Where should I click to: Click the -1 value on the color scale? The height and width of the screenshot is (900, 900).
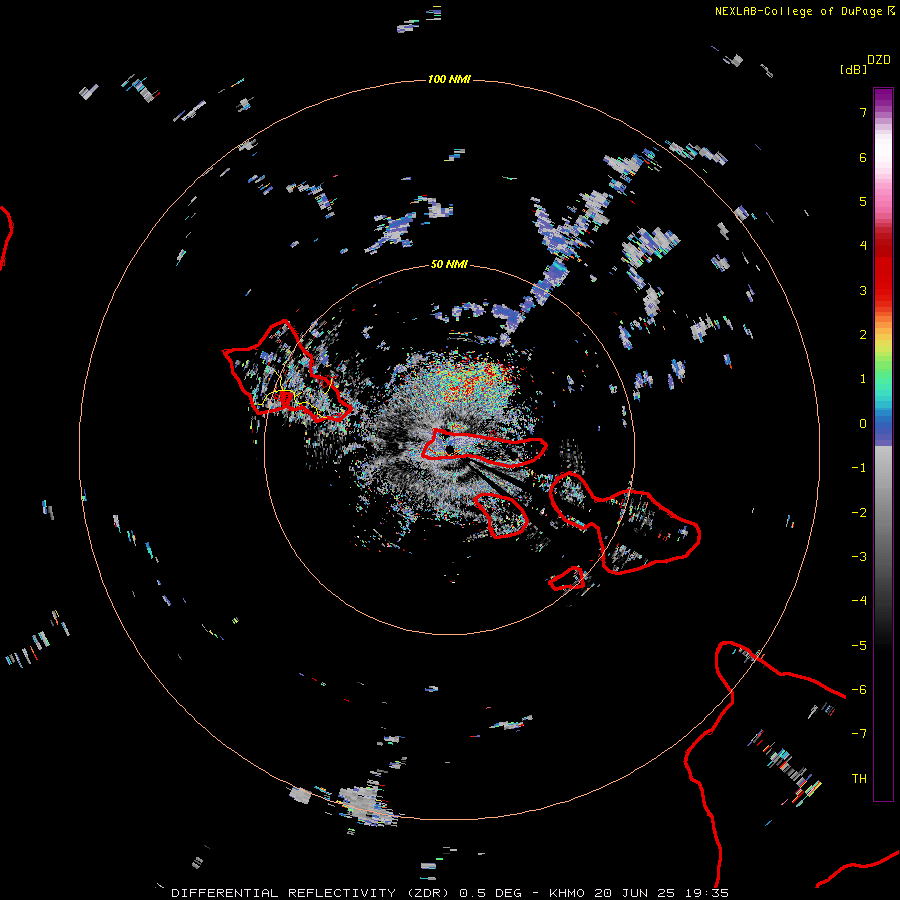859,468
